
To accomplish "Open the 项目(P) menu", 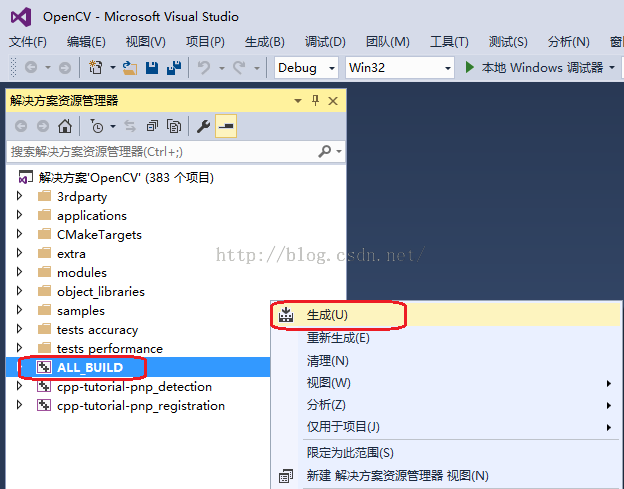I will pos(205,42).
